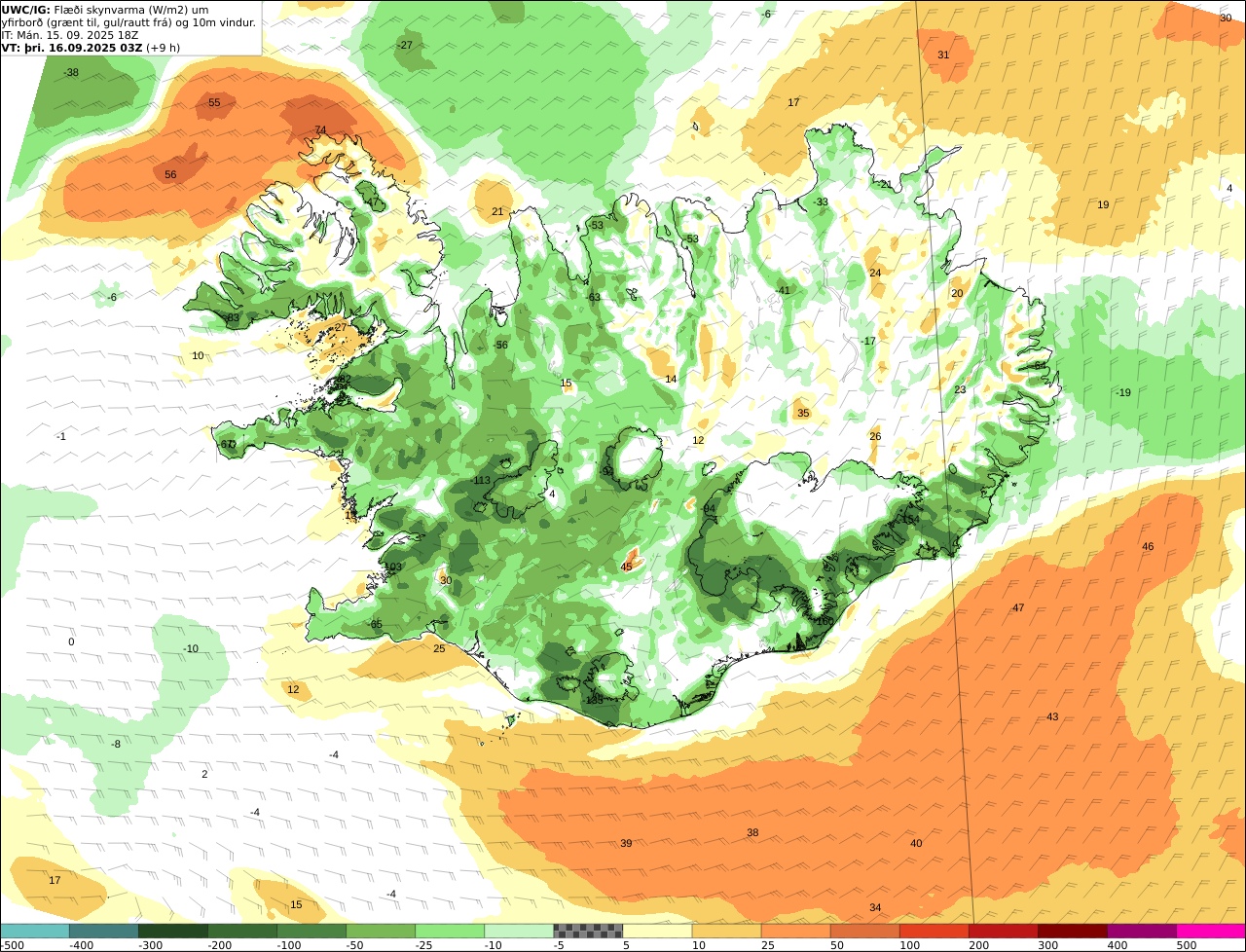Click the light green swatch, -25 to -10
This screenshot has width=1246, height=952.
450,931
